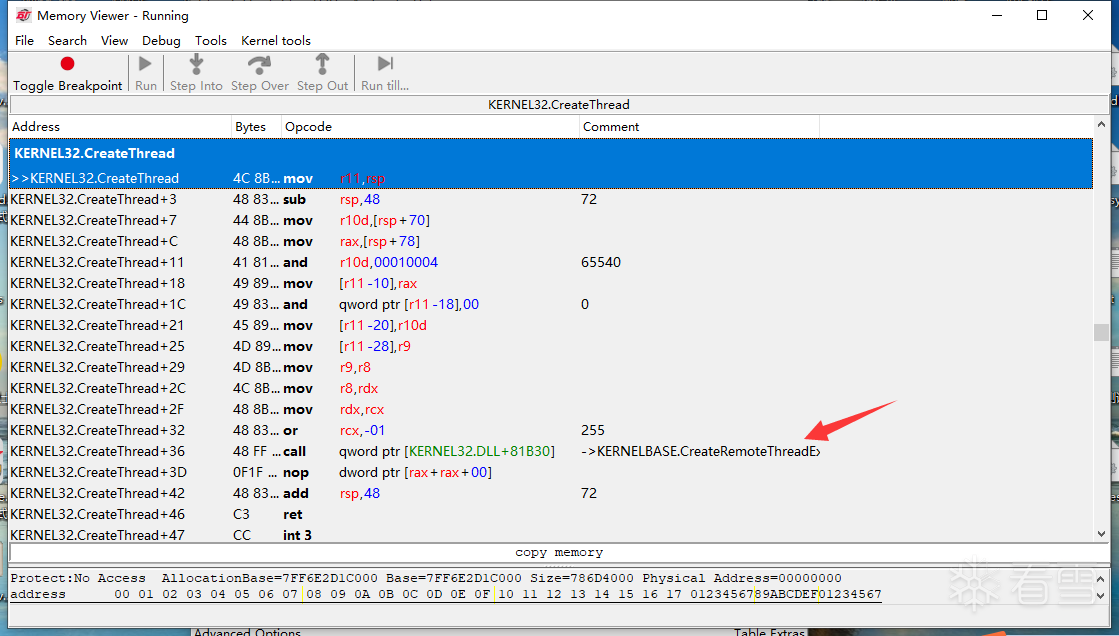Open the Search menu
1119x636 pixels.
pyautogui.click(x=67, y=41)
